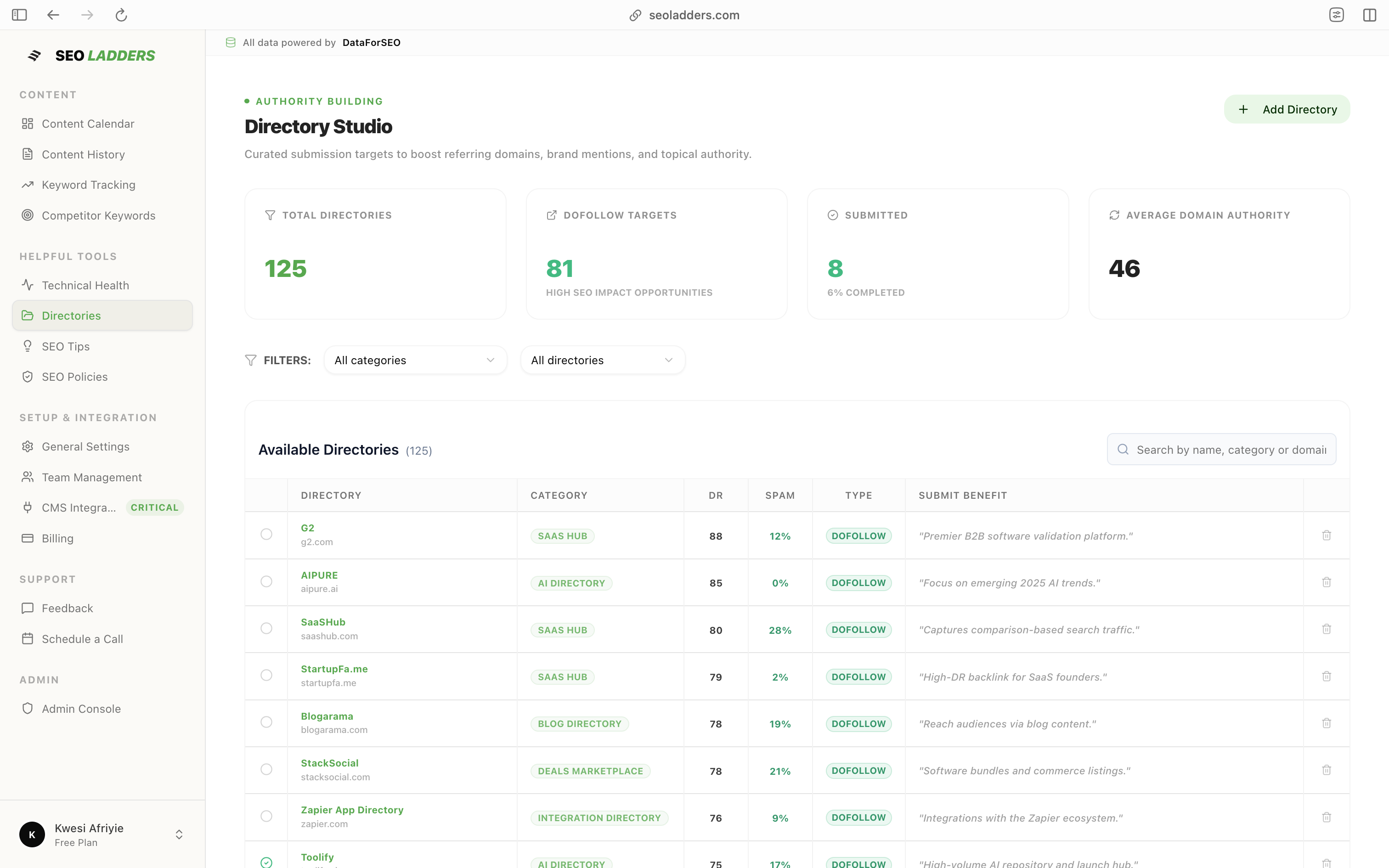Viewport: 1389px width, 868px height.
Task: Open Keyword Tracking in sidebar
Action: pos(88,185)
